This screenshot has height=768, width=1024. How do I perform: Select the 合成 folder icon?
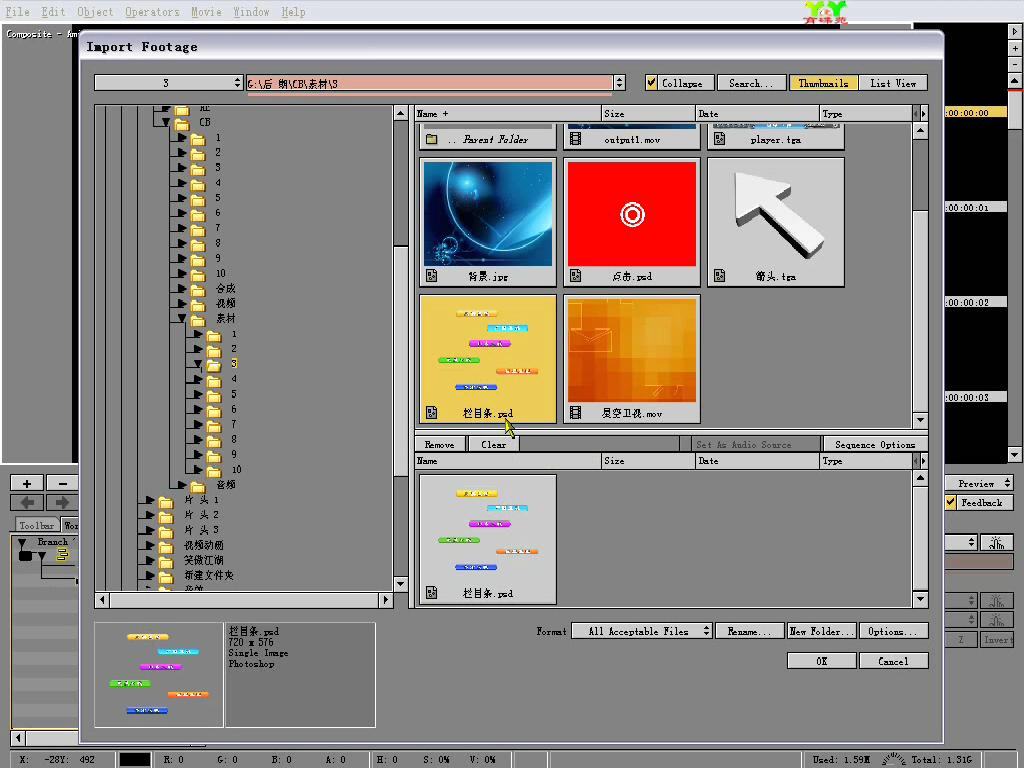tap(198, 289)
